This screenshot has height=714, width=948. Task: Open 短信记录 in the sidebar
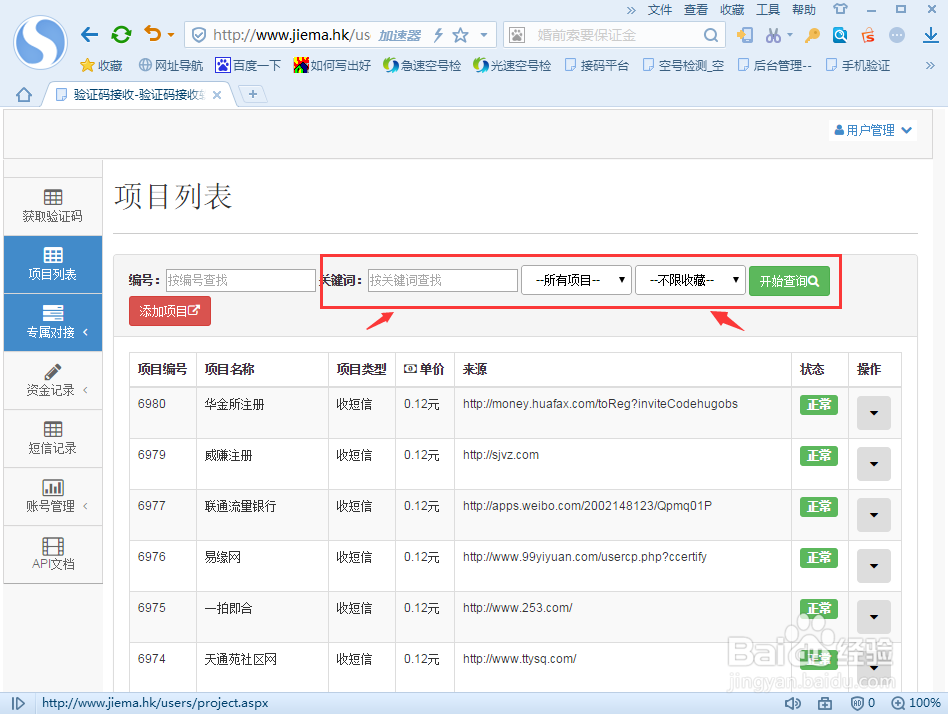pos(53,438)
